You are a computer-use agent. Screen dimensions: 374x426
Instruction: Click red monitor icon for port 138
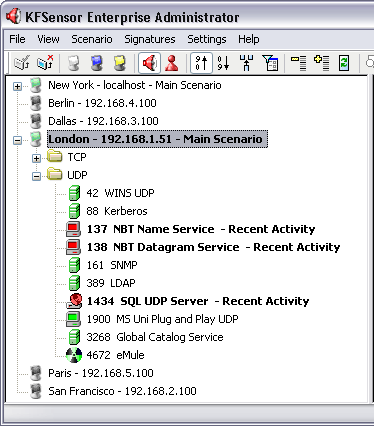click(73, 247)
